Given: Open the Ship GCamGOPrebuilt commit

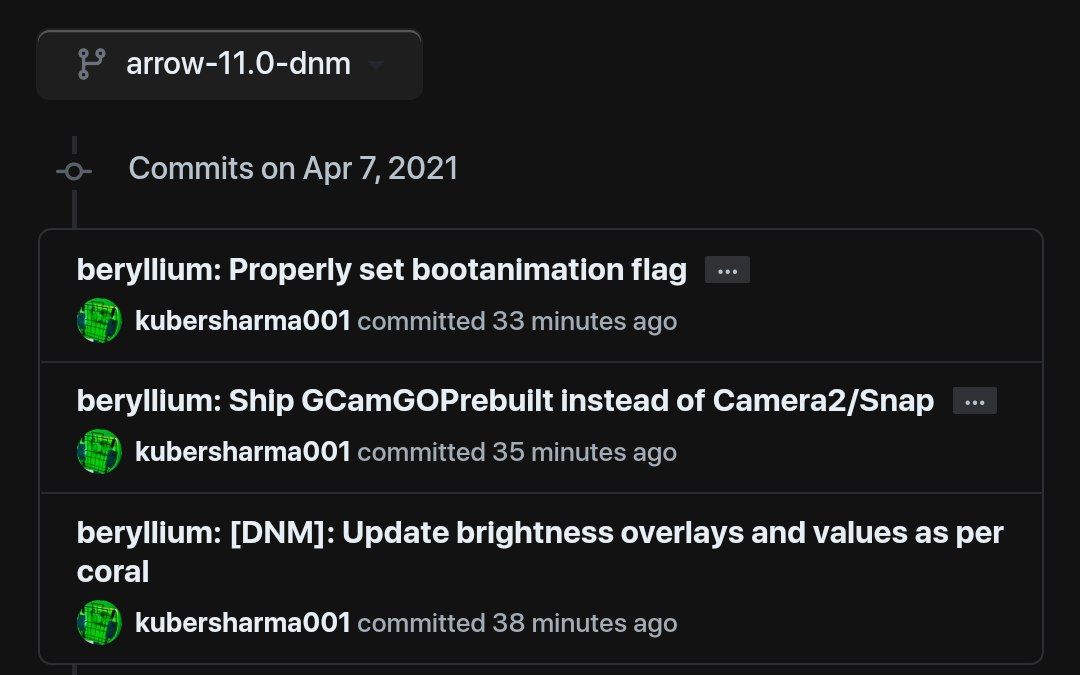Looking at the screenshot, I should point(505,401).
